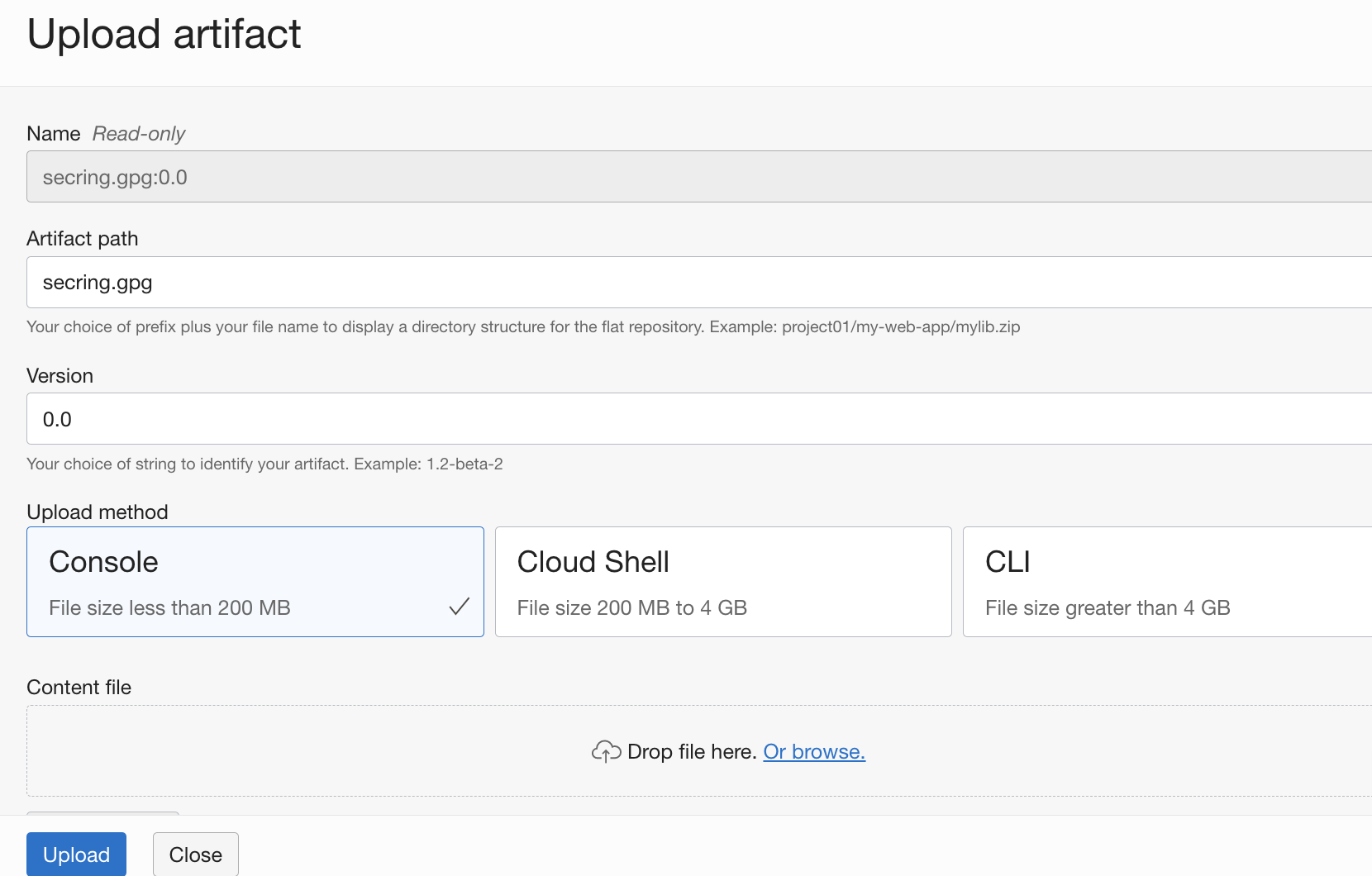Click the 'Drop file here.' text
The image size is (1372, 876).
[x=692, y=751]
